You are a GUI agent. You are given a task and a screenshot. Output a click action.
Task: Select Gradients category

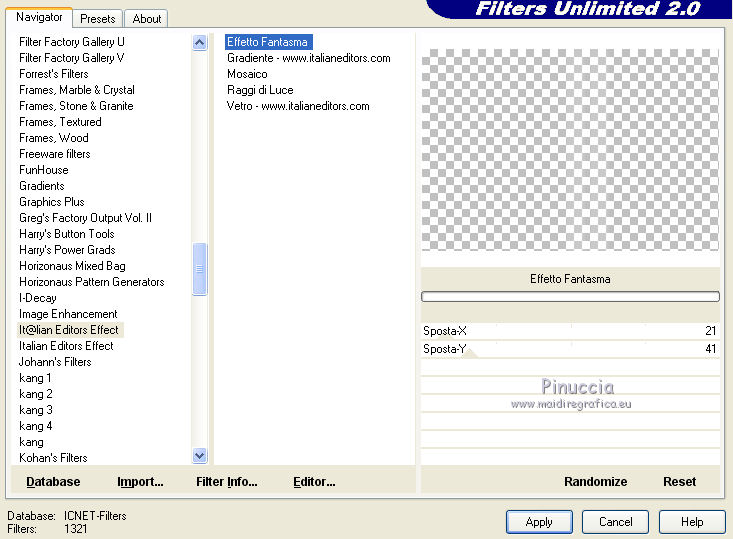(42, 186)
